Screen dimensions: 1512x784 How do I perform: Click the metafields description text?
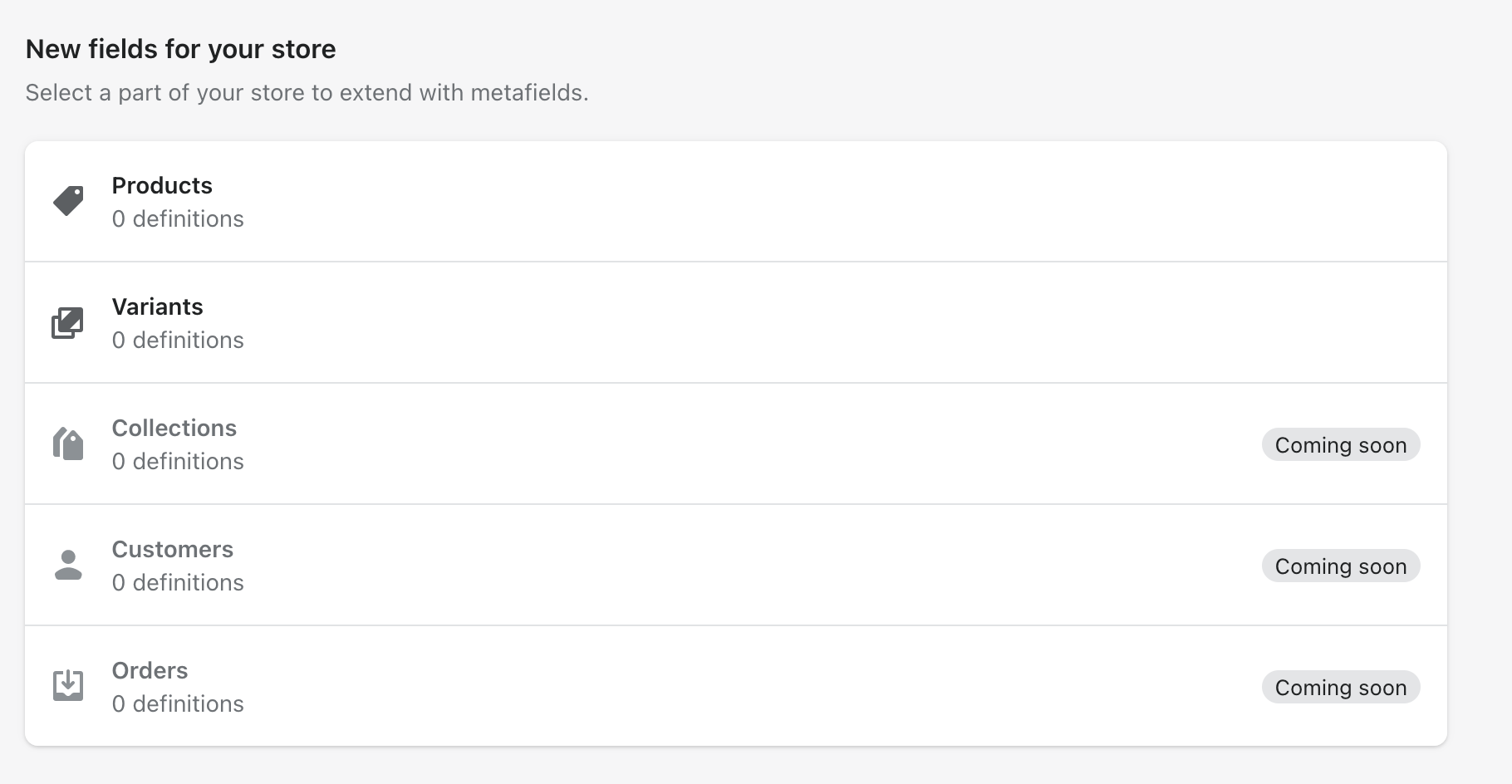point(307,92)
